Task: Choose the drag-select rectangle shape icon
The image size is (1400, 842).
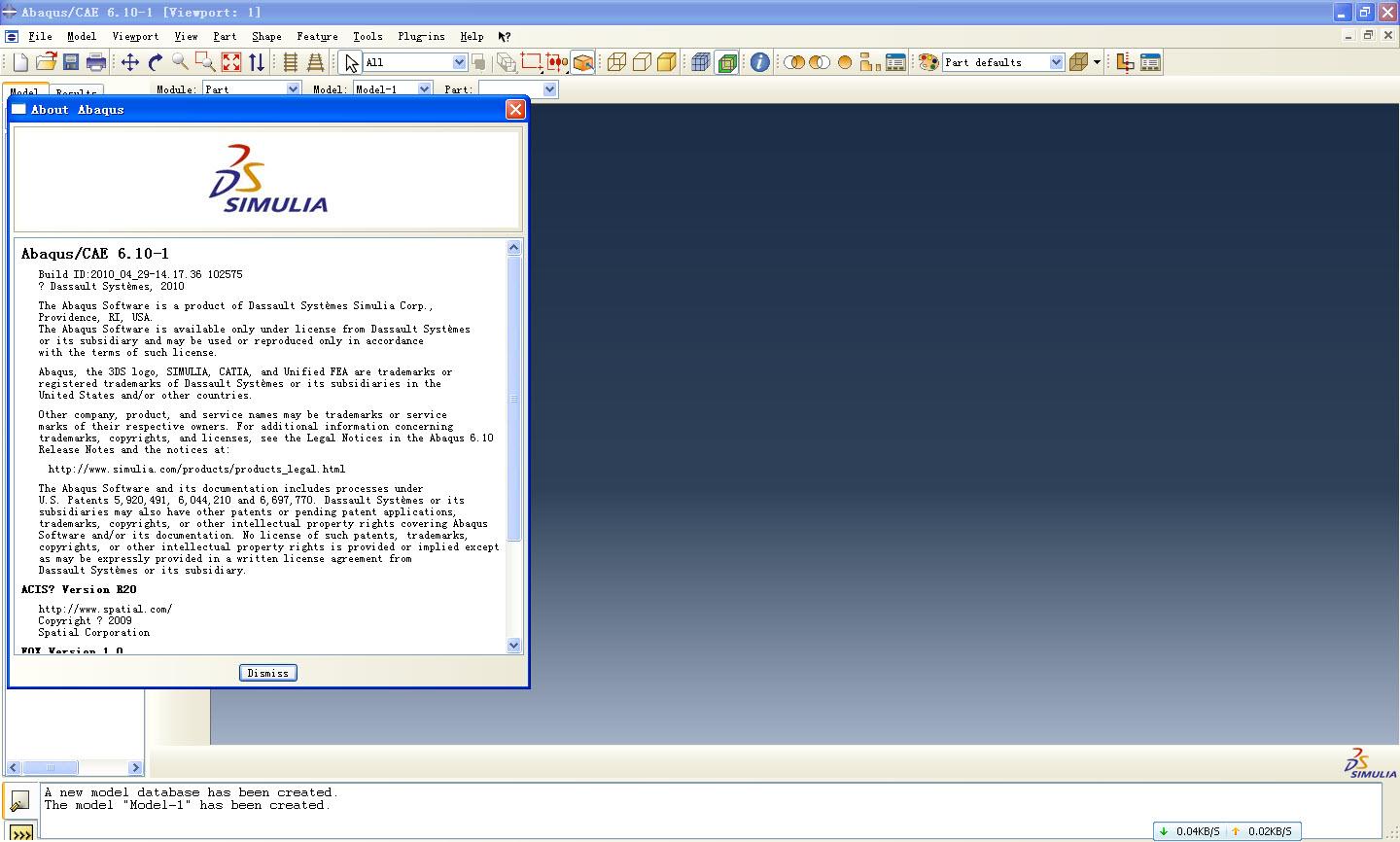Action: (x=532, y=62)
